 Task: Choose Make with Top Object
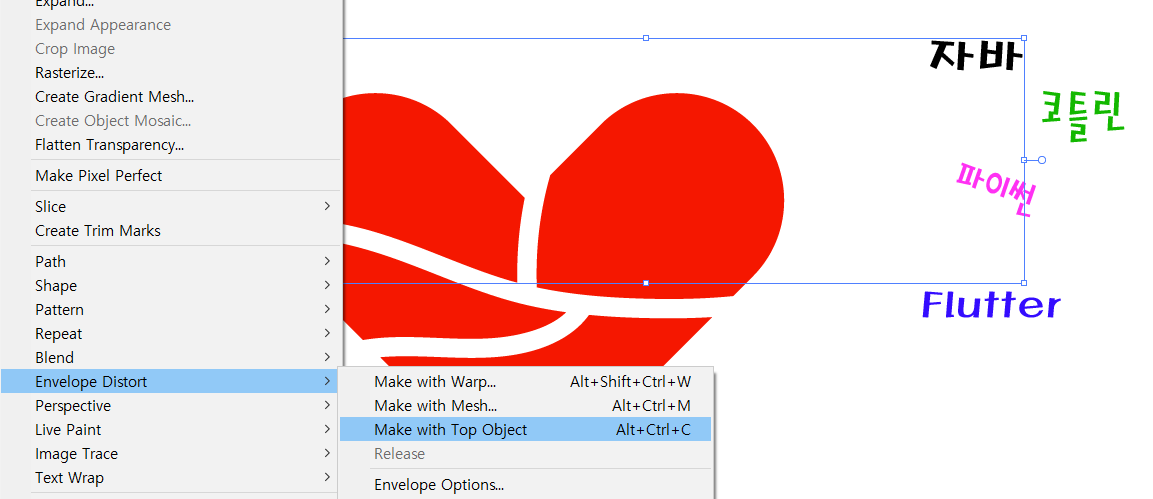click(x=525, y=430)
